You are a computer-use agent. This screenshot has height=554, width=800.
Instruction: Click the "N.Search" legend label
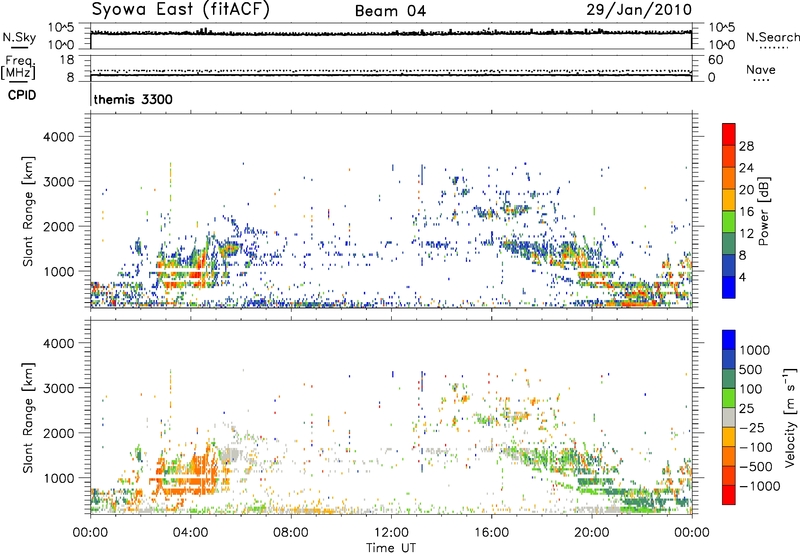772,37
